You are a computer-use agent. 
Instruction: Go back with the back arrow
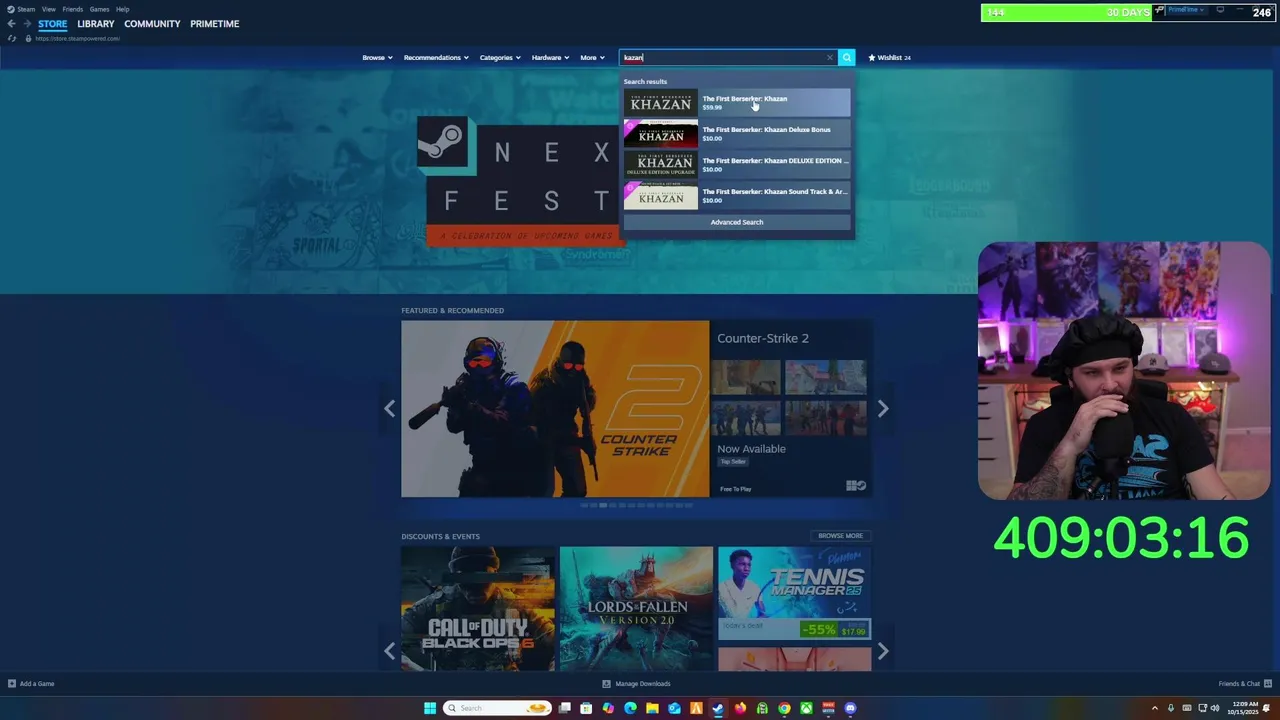coord(12,24)
